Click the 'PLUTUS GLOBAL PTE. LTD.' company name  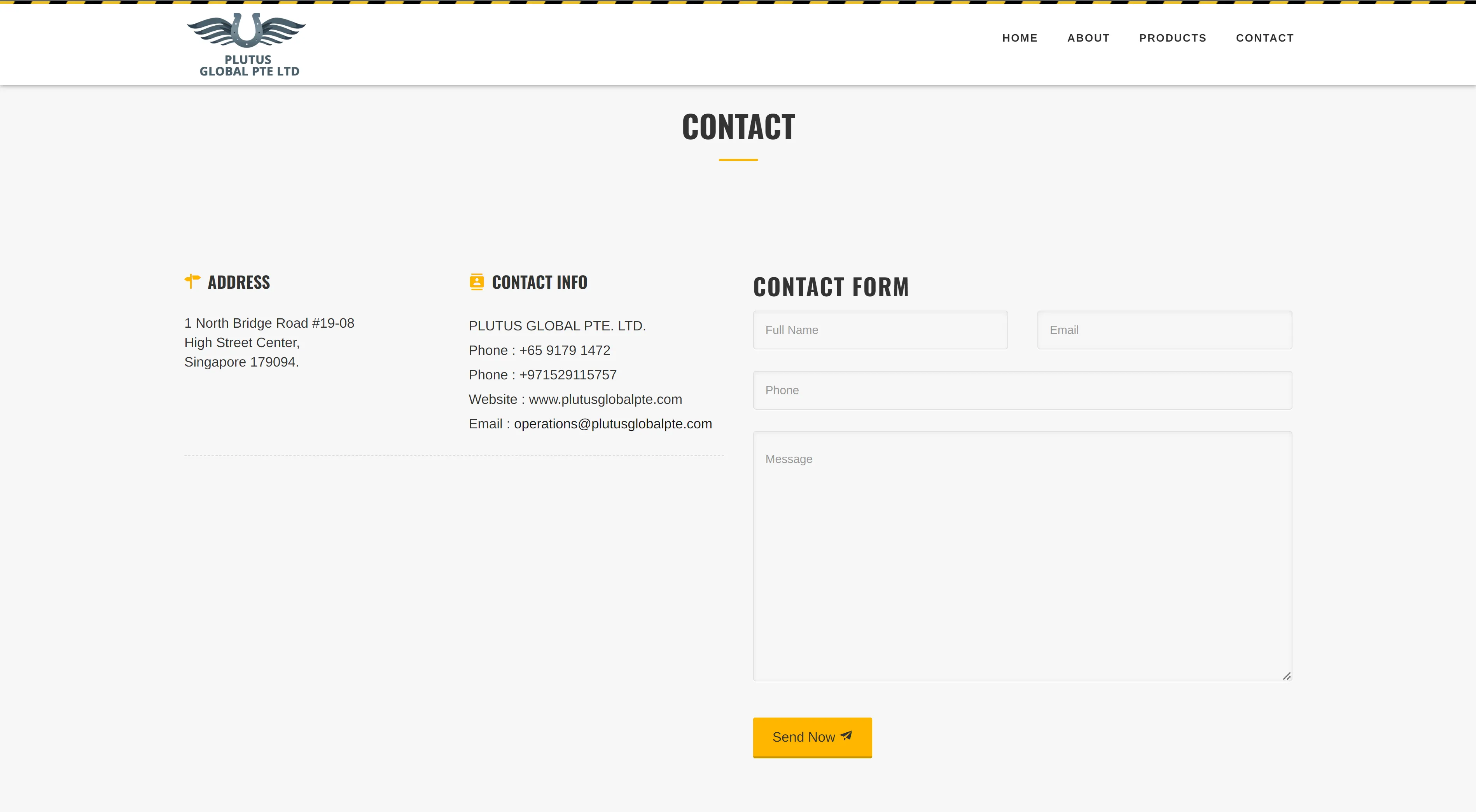pos(557,326)
